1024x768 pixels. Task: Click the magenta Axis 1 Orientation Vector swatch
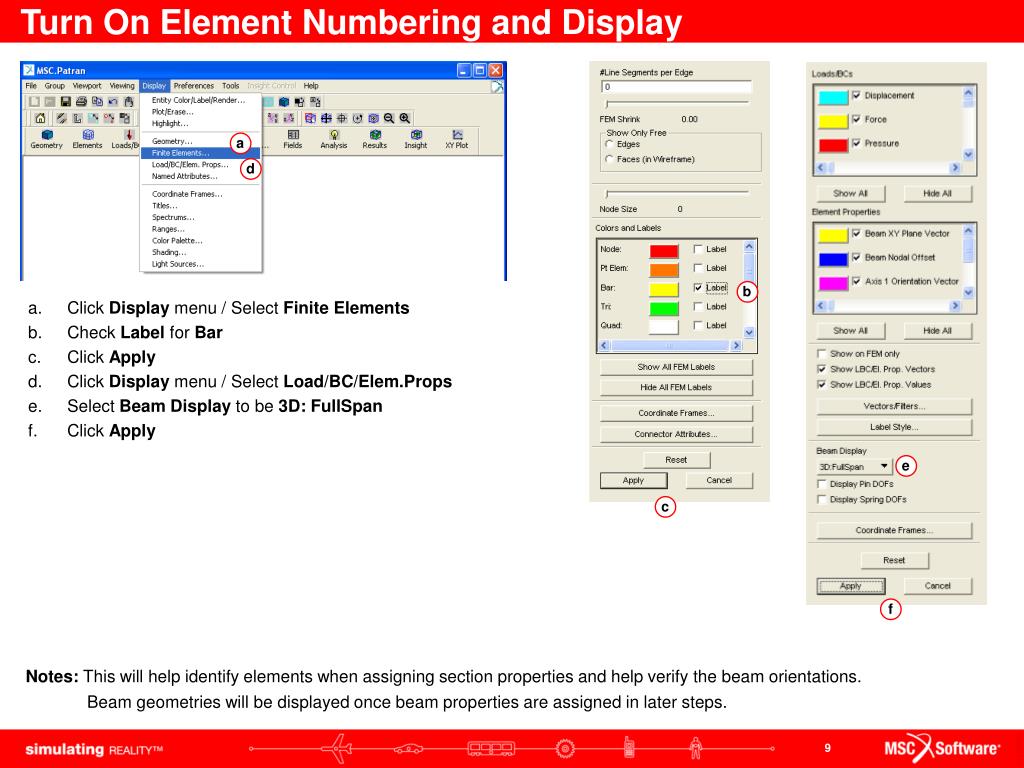pyautogui.click(x=833, y=283)
